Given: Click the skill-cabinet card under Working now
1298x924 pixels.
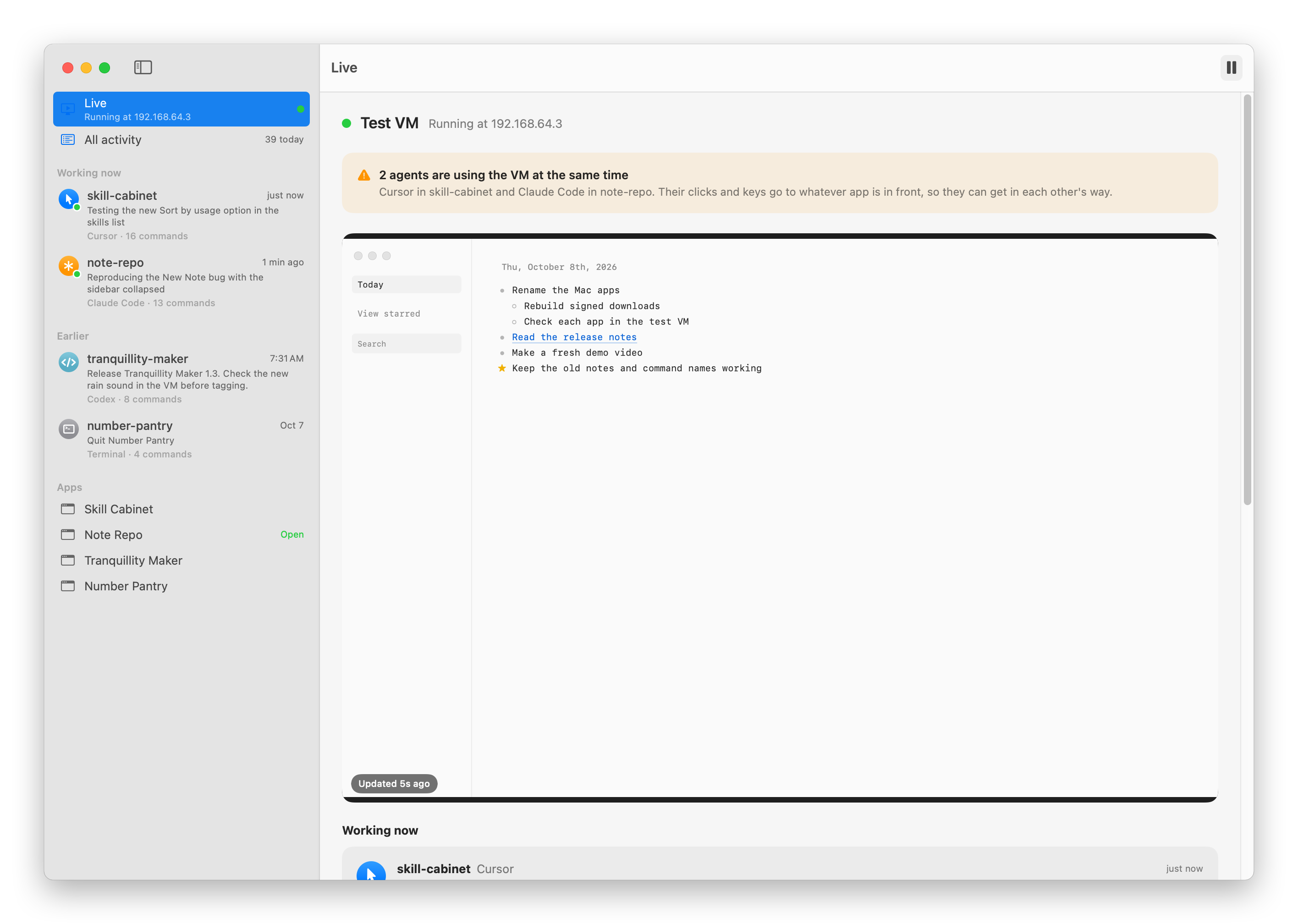Looking at the screenshot, I should (x=780, y=863).
